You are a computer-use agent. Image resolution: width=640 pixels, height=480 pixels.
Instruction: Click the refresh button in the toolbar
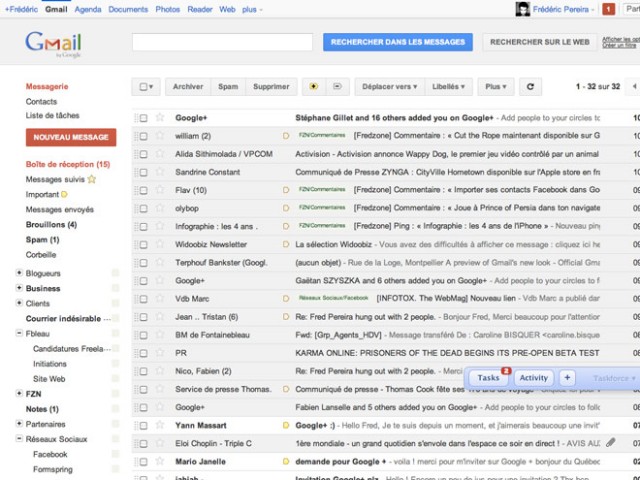pyautogui.click(x=530, y=87)
